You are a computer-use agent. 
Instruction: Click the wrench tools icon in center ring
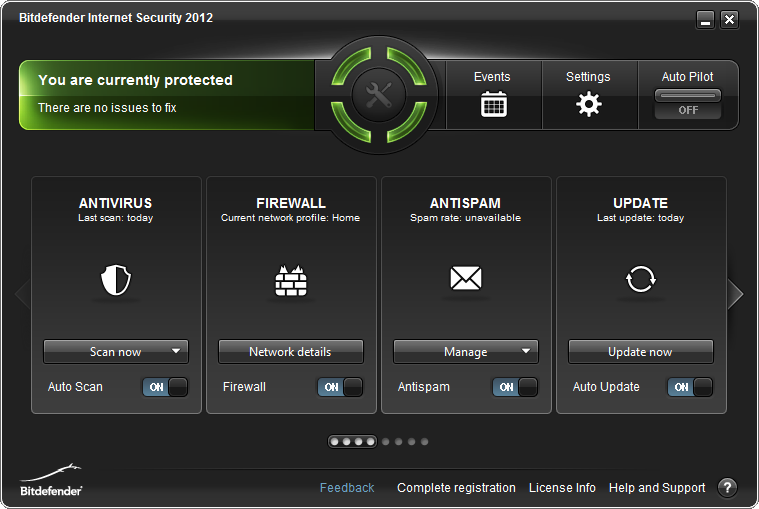pyautogui.click(x=379, y=95)
